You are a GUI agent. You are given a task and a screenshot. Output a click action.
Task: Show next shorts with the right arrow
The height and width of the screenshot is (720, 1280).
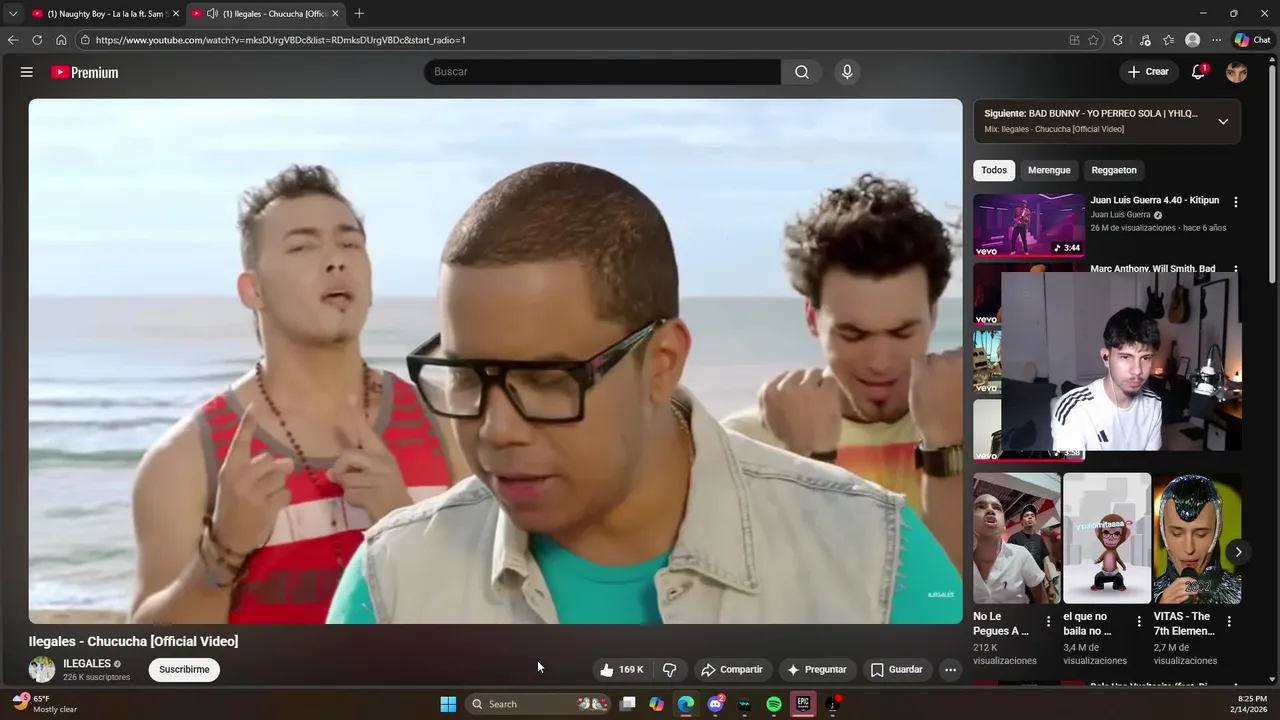(1238, 552)
